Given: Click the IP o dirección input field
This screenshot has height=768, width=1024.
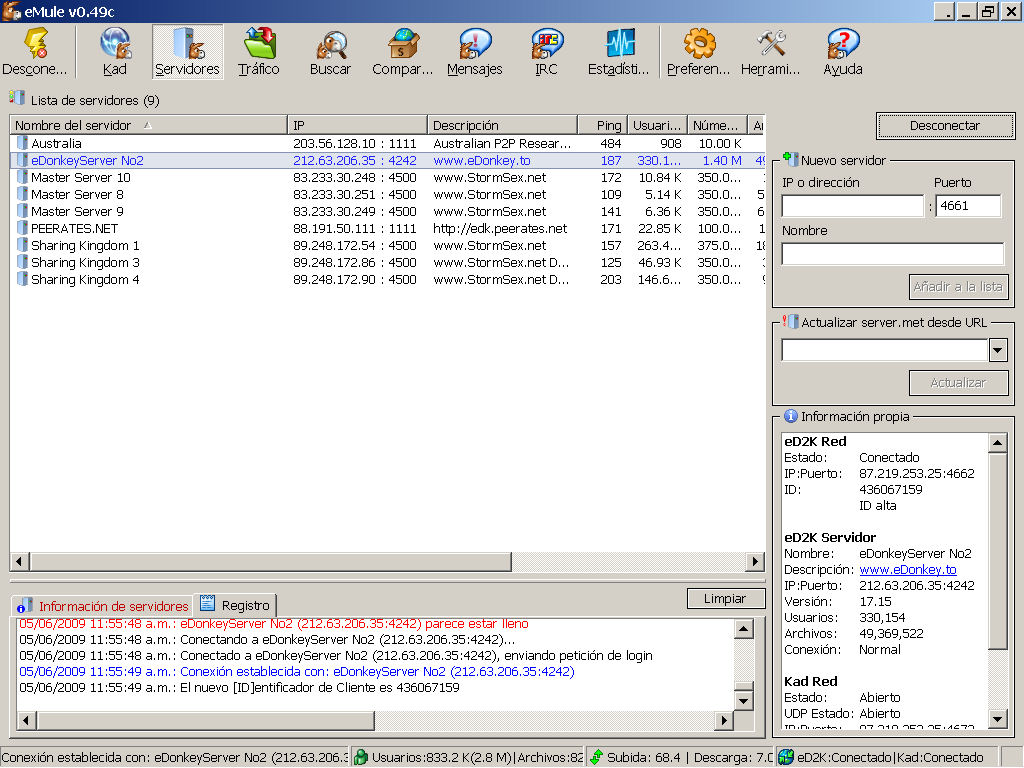Looking at the screenshot, I should [x=852, y=206].
